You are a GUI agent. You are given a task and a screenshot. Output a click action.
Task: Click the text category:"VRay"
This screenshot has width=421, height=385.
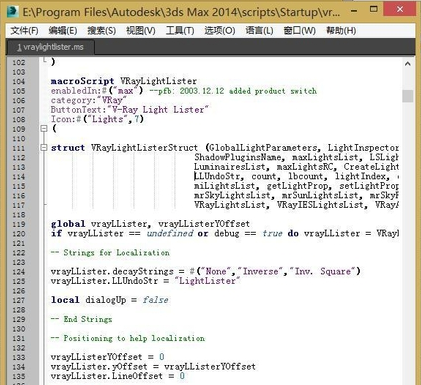[89, 100]
